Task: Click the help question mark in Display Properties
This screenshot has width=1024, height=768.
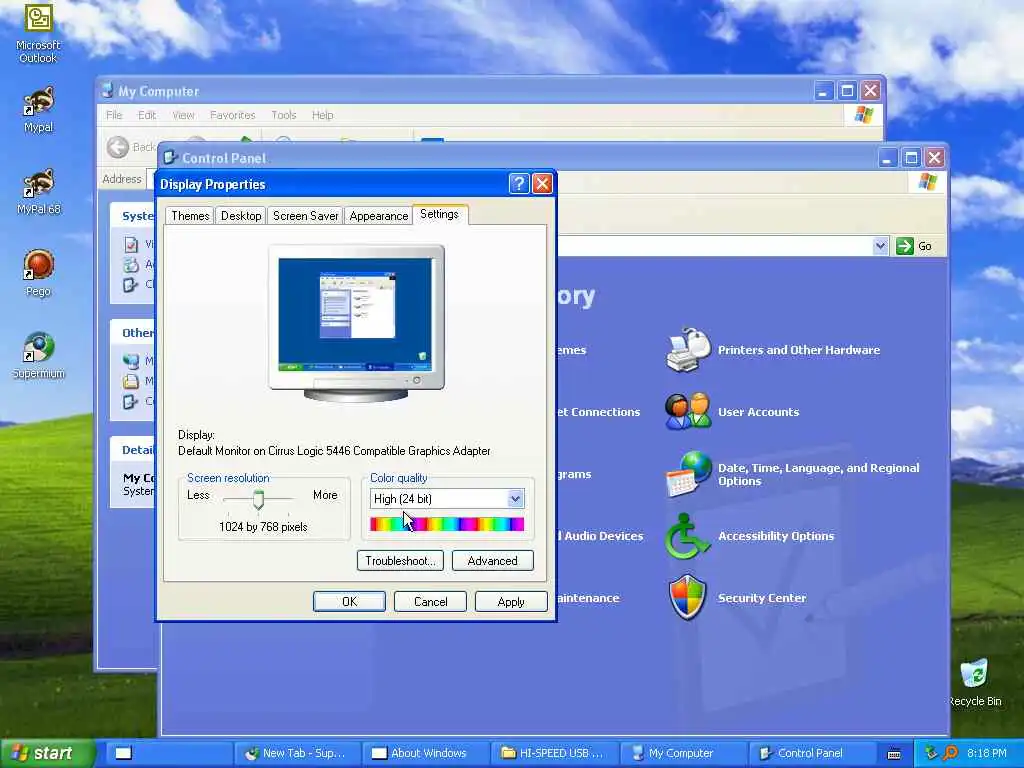Action: pyautogui.click(x=519, y=184)
